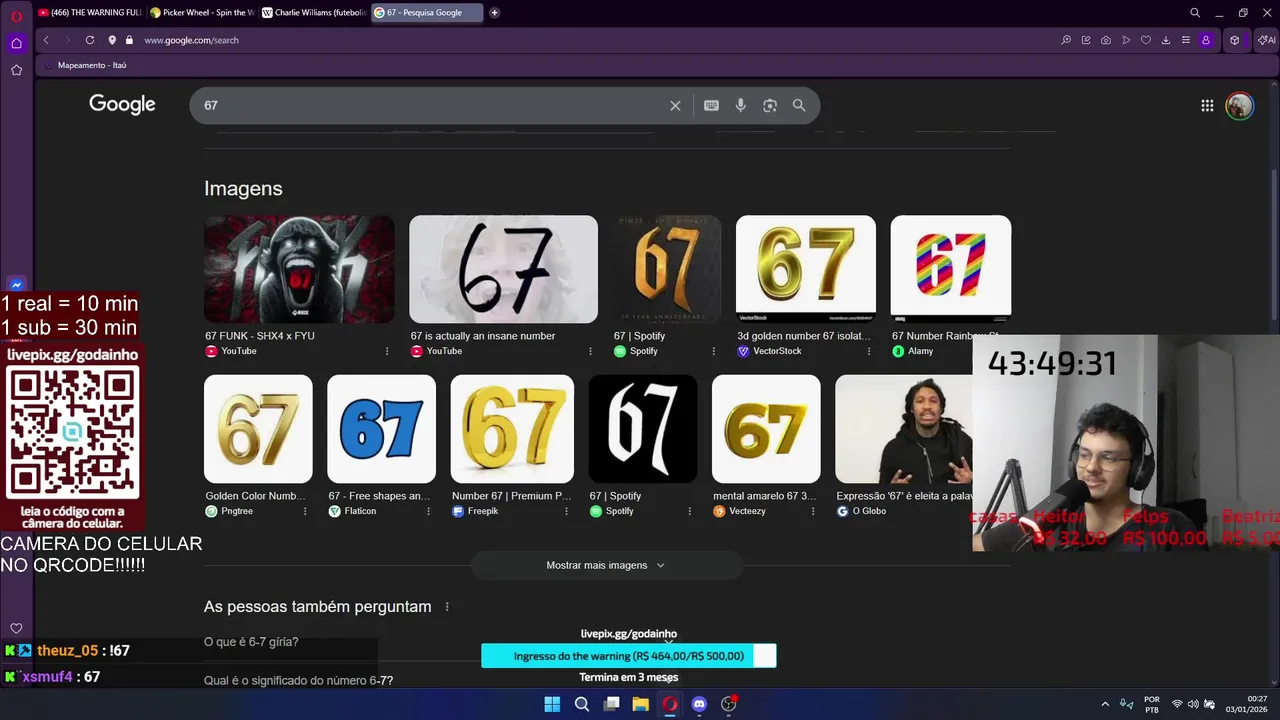Open Opera tab search magnifier
Viewport: 1280px width, 720px height.
point(1195,13)
